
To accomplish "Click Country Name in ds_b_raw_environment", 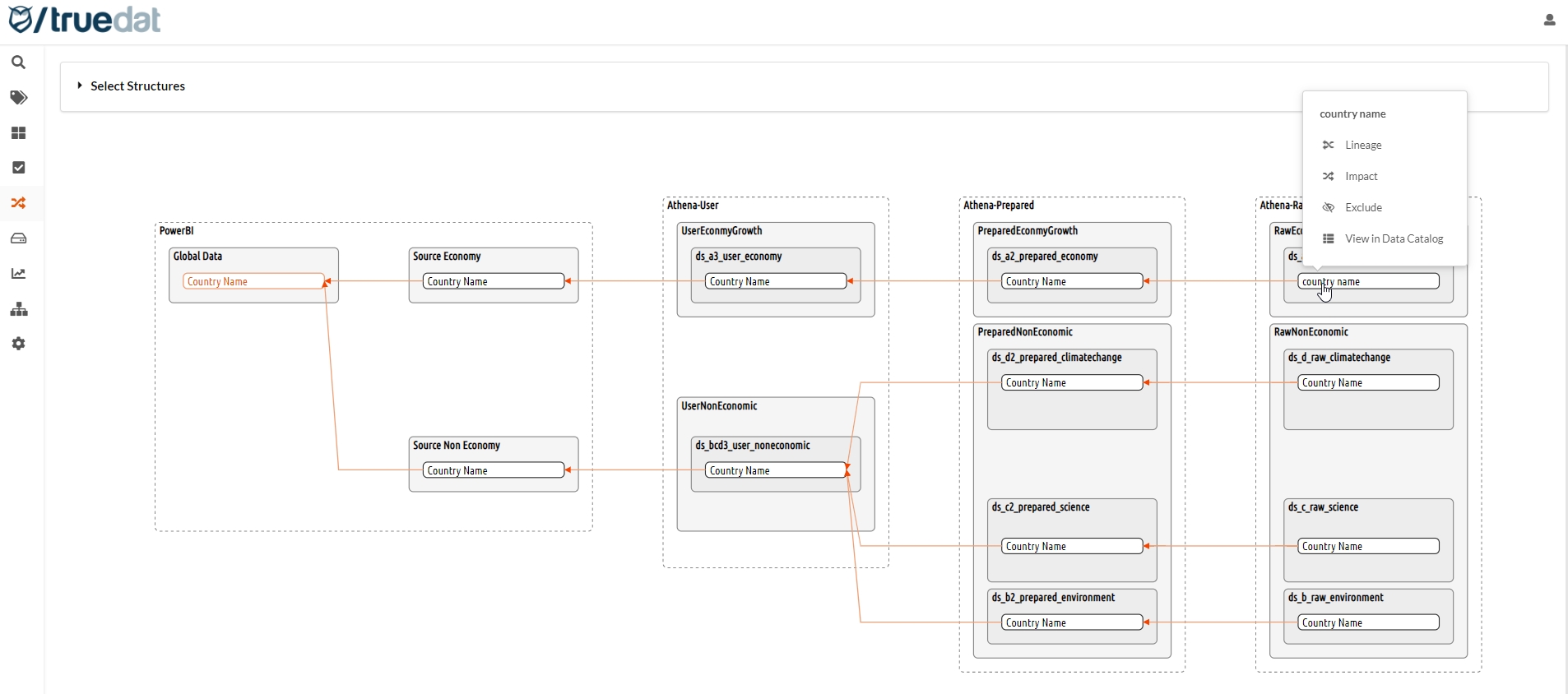I will (x=1368, y=623).
